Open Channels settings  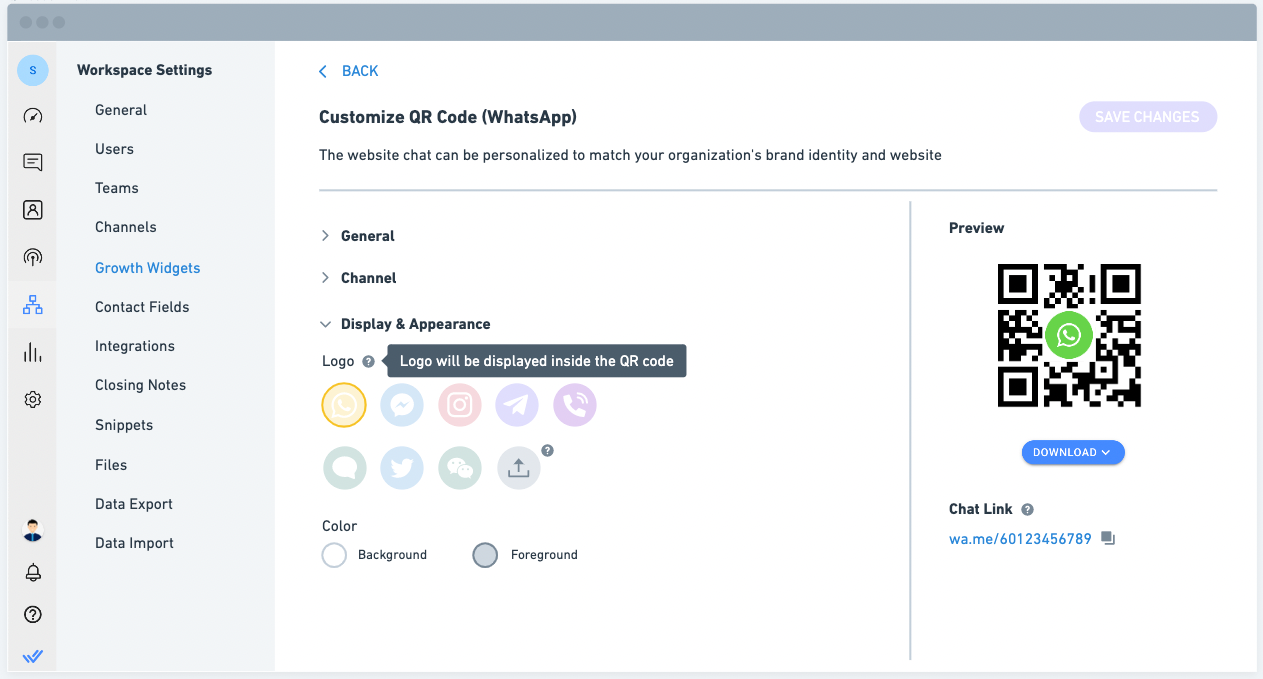(126, 227)
